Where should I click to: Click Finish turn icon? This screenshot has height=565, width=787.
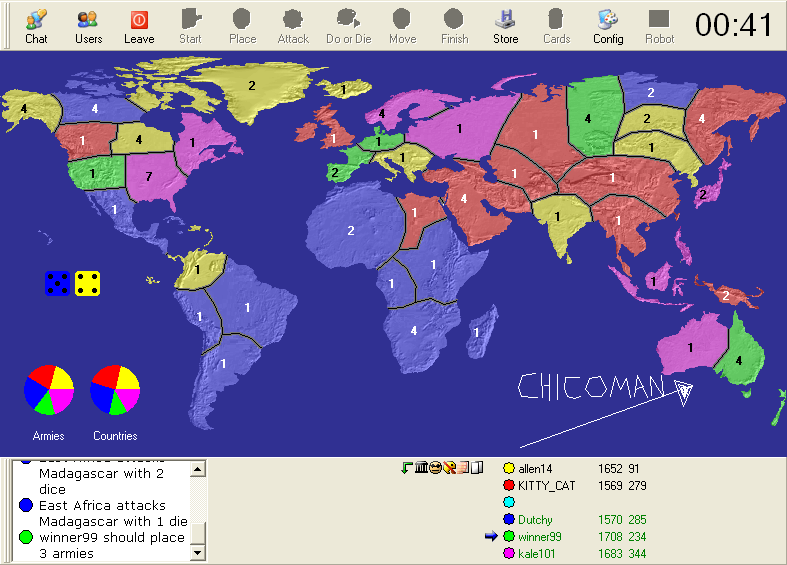[x=454, y=27]
